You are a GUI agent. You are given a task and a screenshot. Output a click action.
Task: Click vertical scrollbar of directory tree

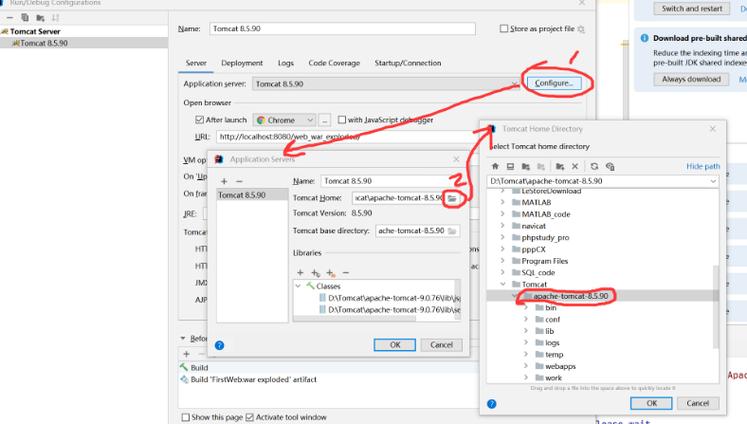pyautogui.click(x=715, y=307)
